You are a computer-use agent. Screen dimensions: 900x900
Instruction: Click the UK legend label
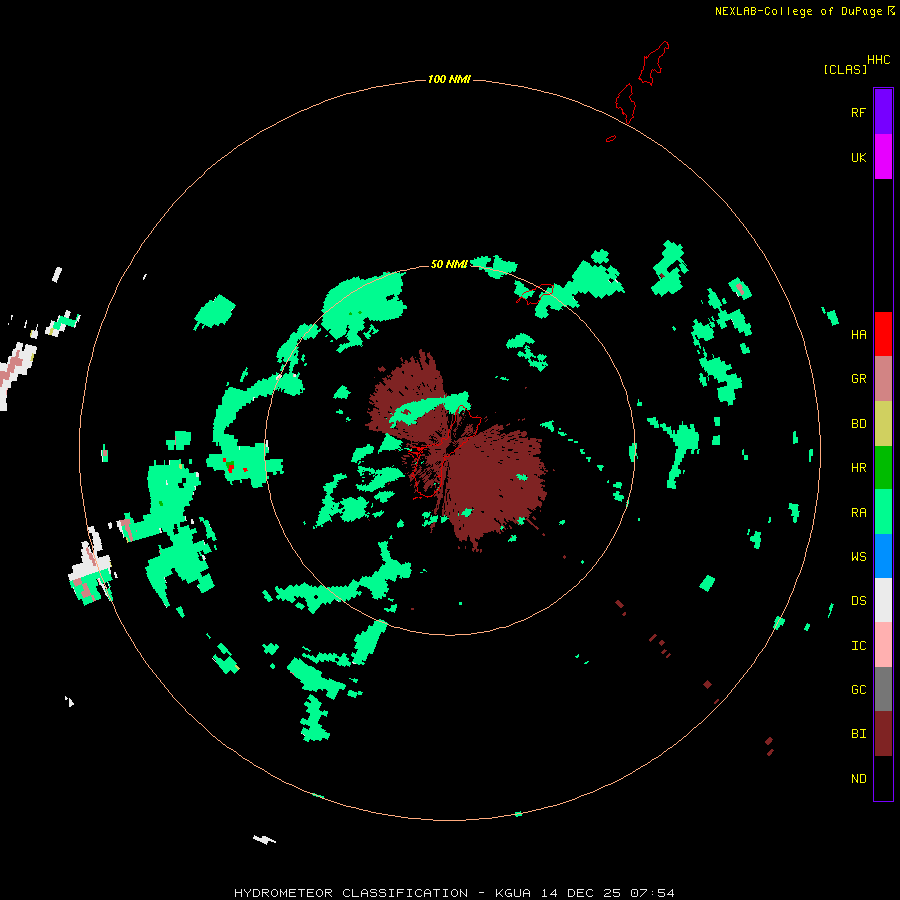[858, 157]
